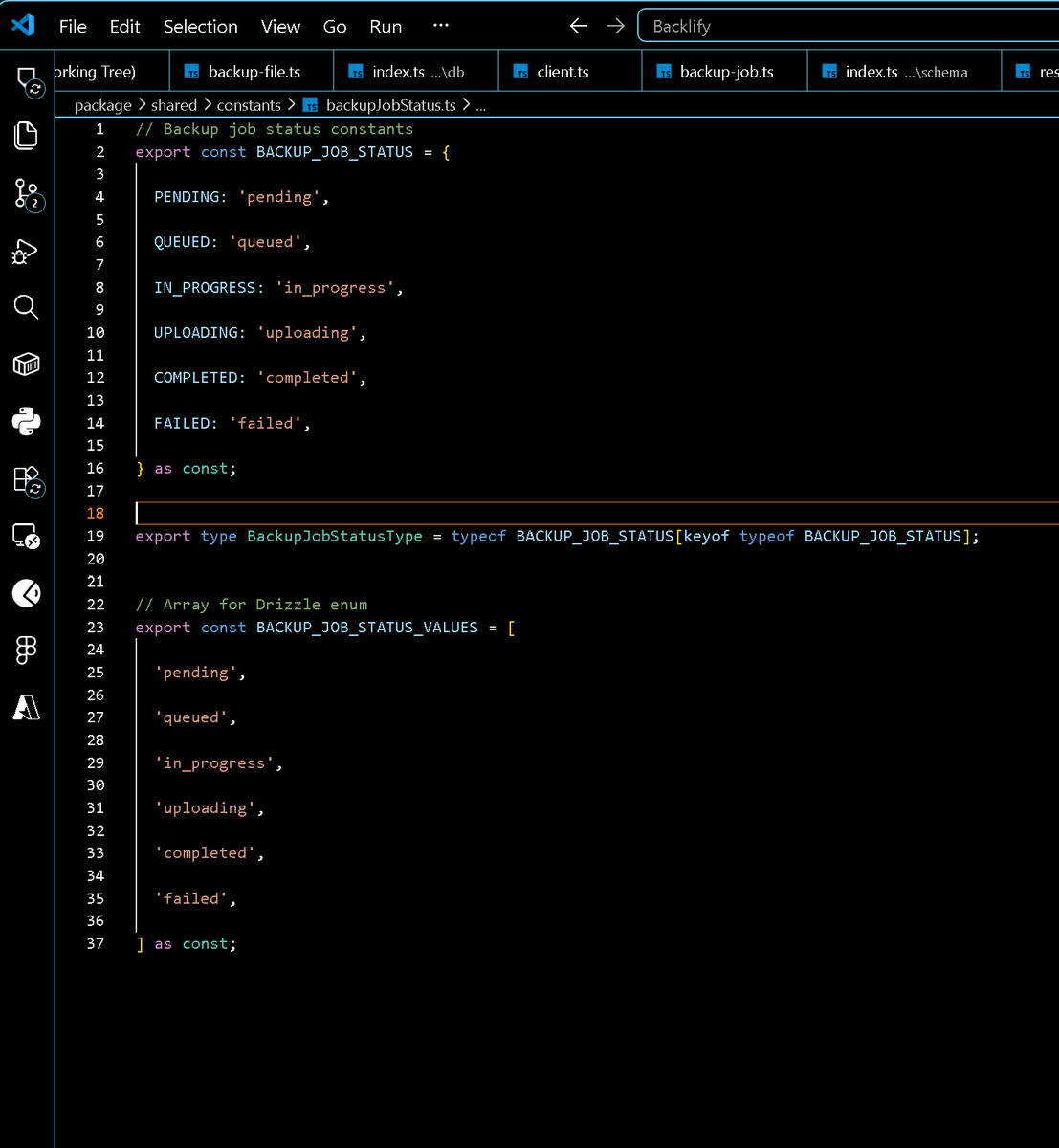The width and height of the screenshot is (1059, 1148).
Task: Open the Run menu
Action: click(386, 26)
